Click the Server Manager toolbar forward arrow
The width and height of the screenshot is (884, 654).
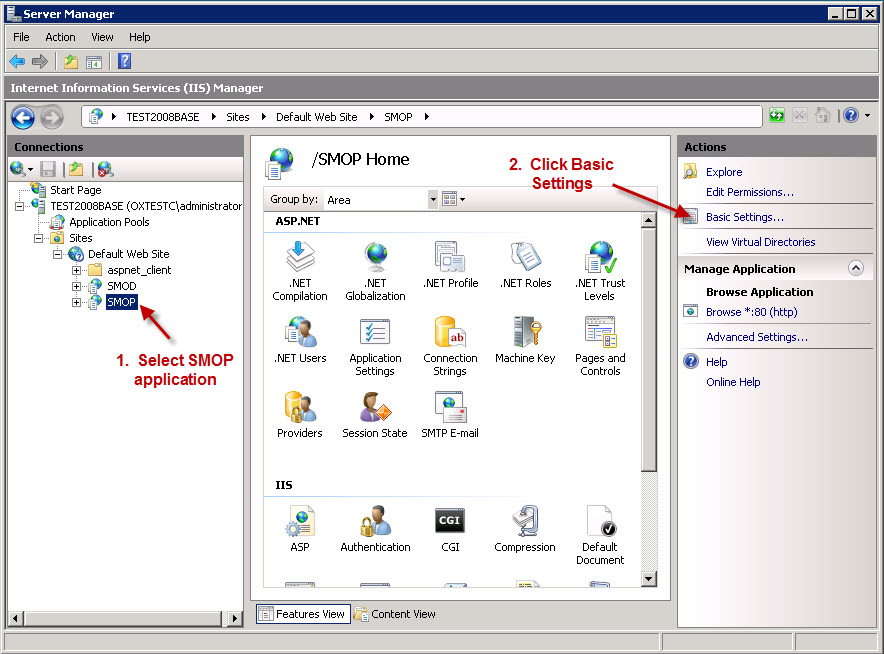(x=39, y=61)
